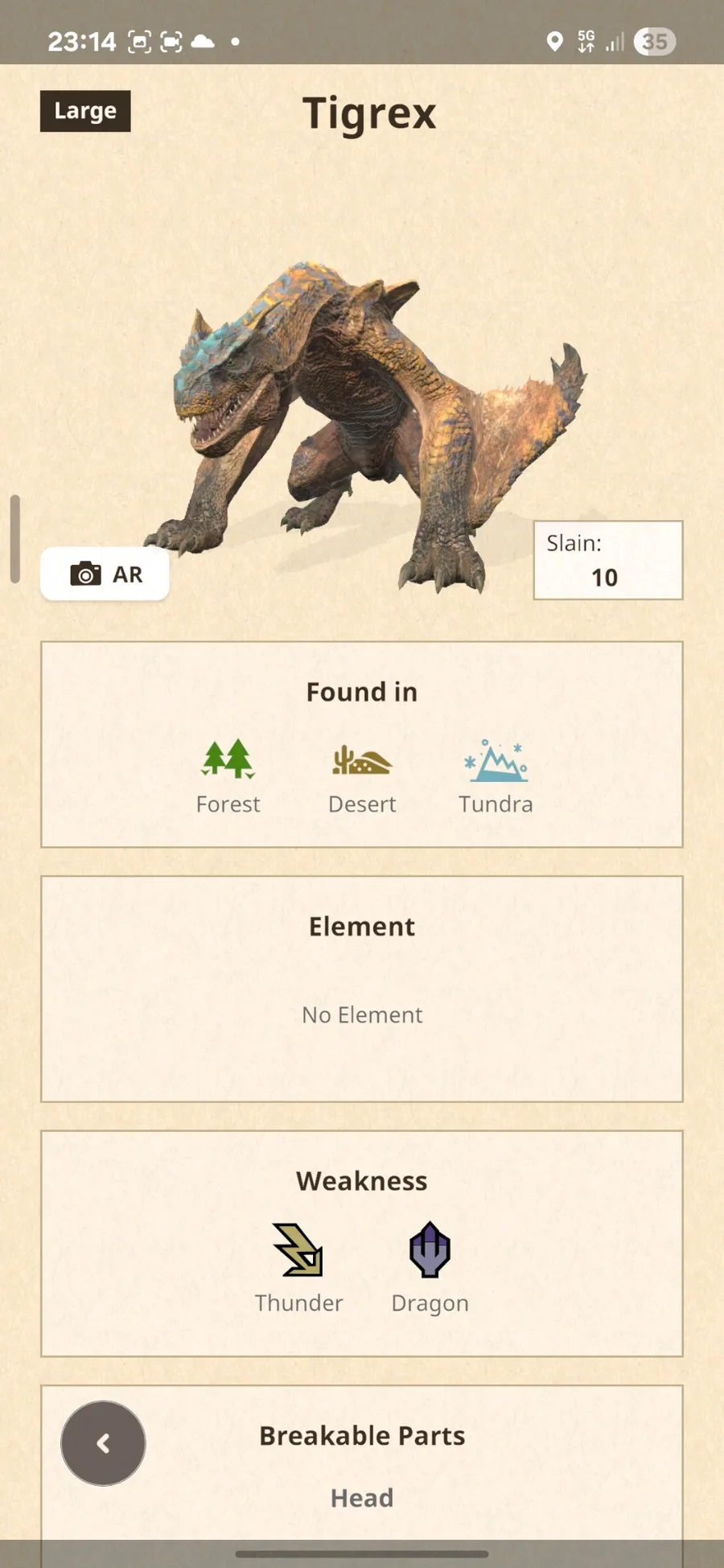Select the Desert habitat cactus icon
Viewport: 724px width, 1568px height.
[362, 760]
